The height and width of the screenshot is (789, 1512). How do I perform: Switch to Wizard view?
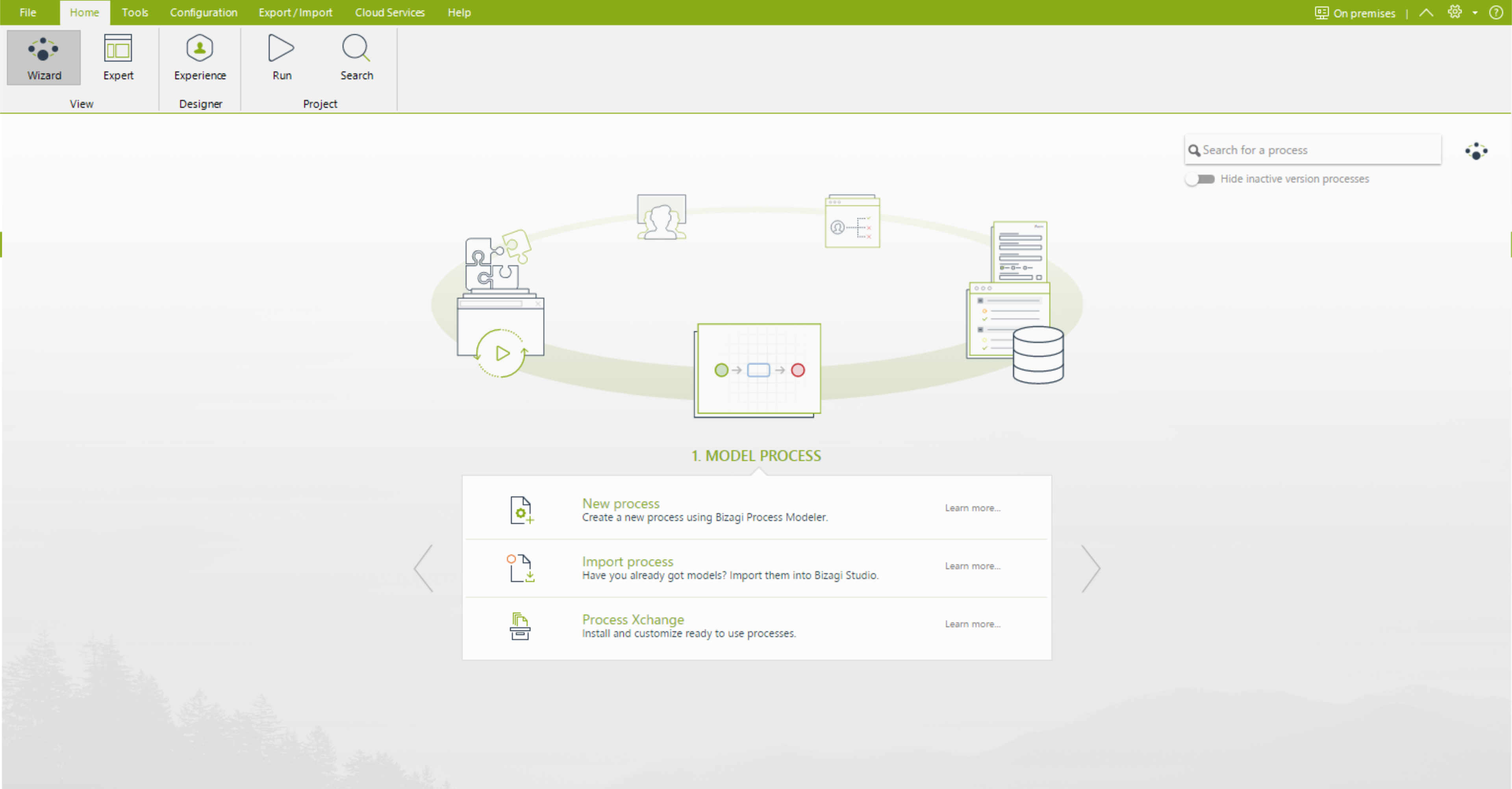coord(44,57)
